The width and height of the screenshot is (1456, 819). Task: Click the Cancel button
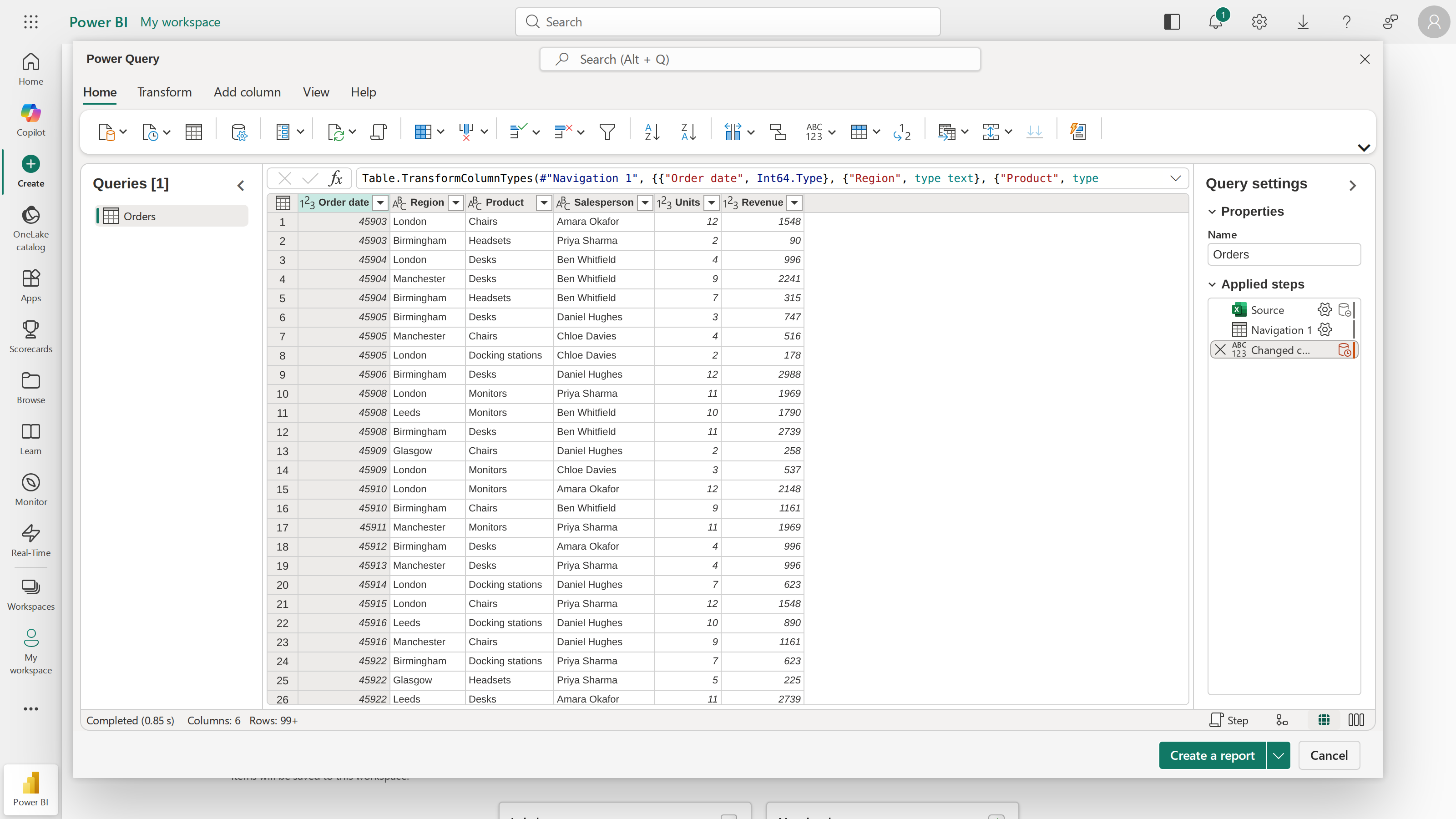[x=1329, y=756]
